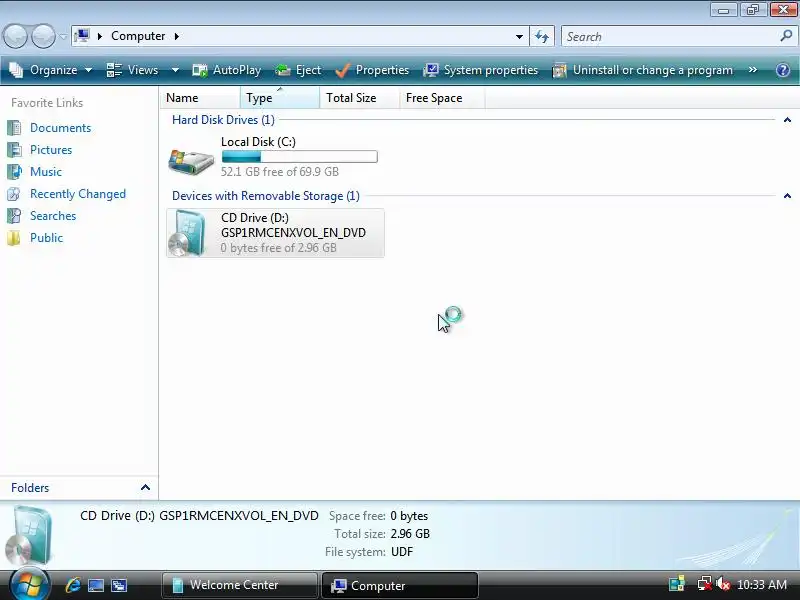Sort by Type column header
Screen dimensions: 800x600
(x=280, y=97)
